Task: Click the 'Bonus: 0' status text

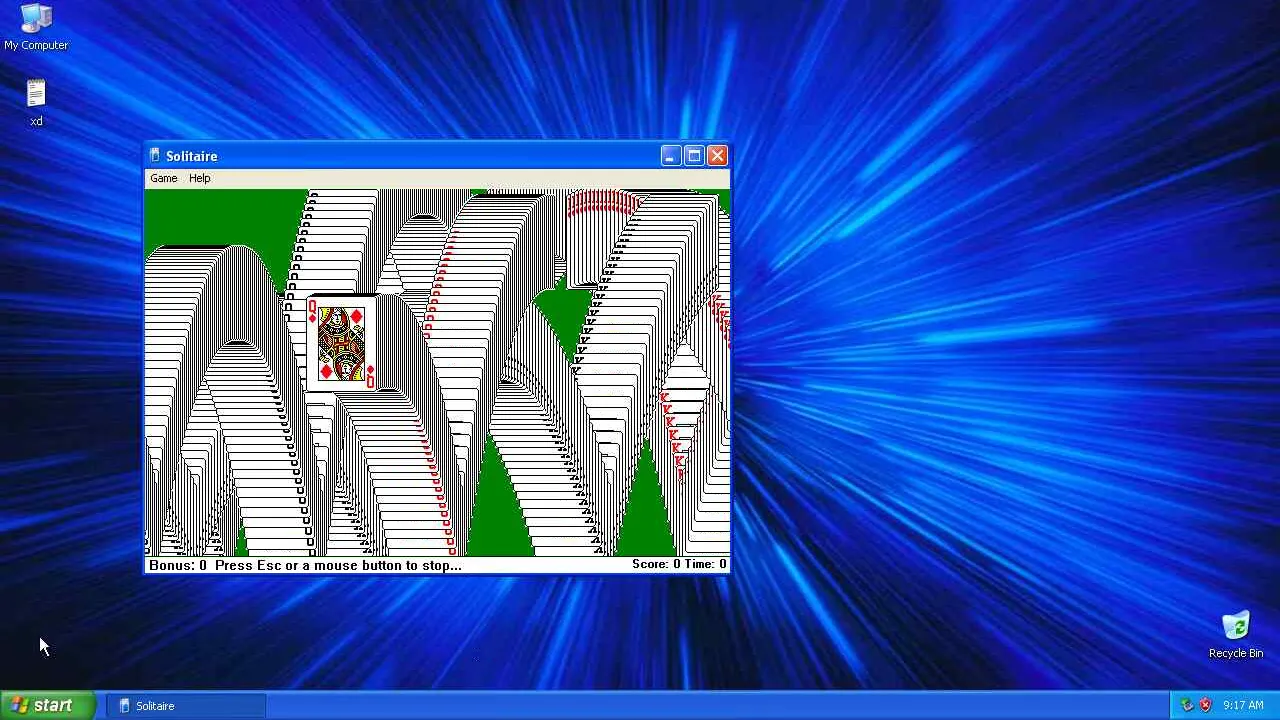Action: click(x=178, y=565)
